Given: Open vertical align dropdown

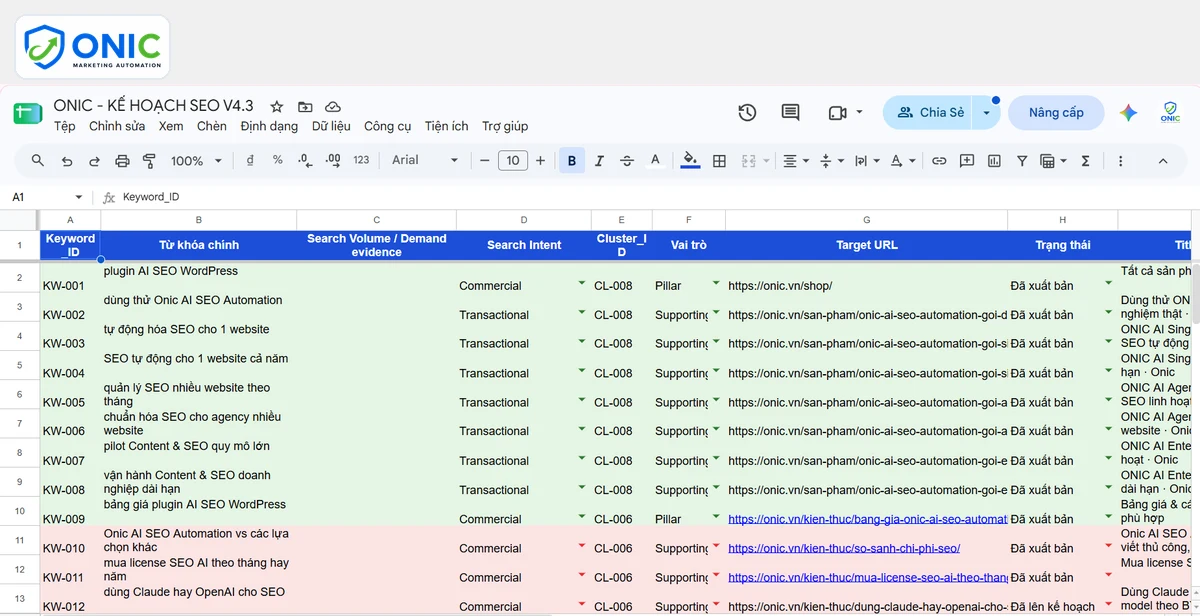Looking at the screenshot, I should pos(832,160).
